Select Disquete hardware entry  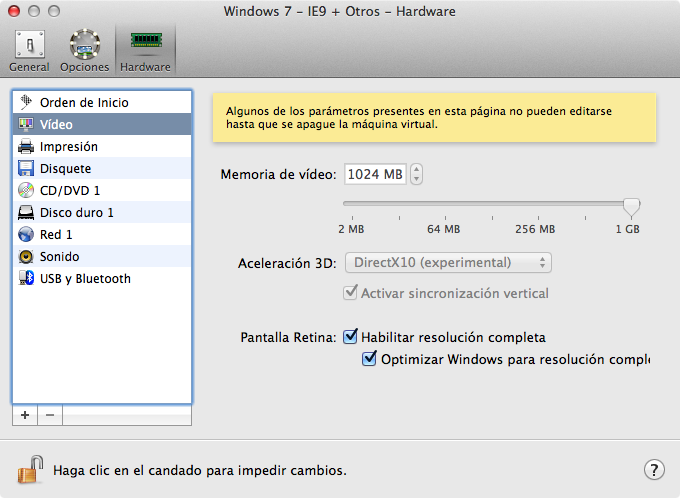tap(102, 168)
